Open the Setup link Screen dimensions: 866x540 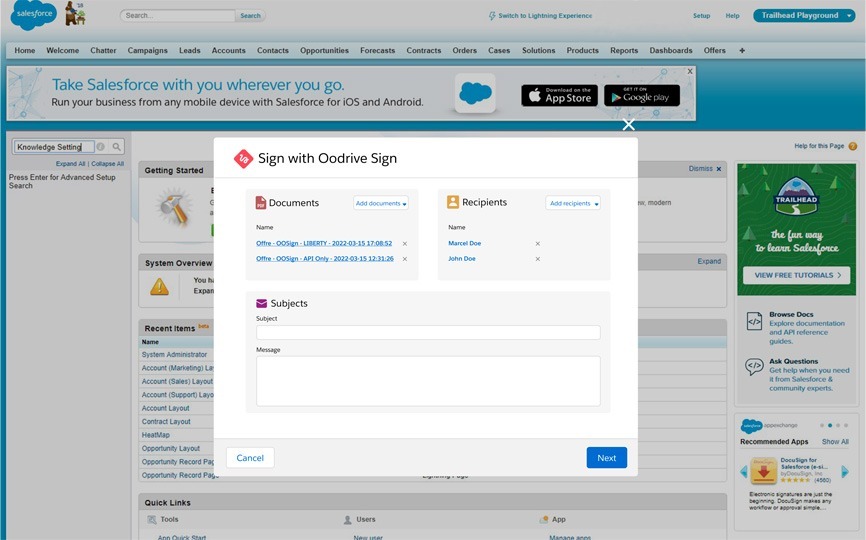[x=701, y=16]
